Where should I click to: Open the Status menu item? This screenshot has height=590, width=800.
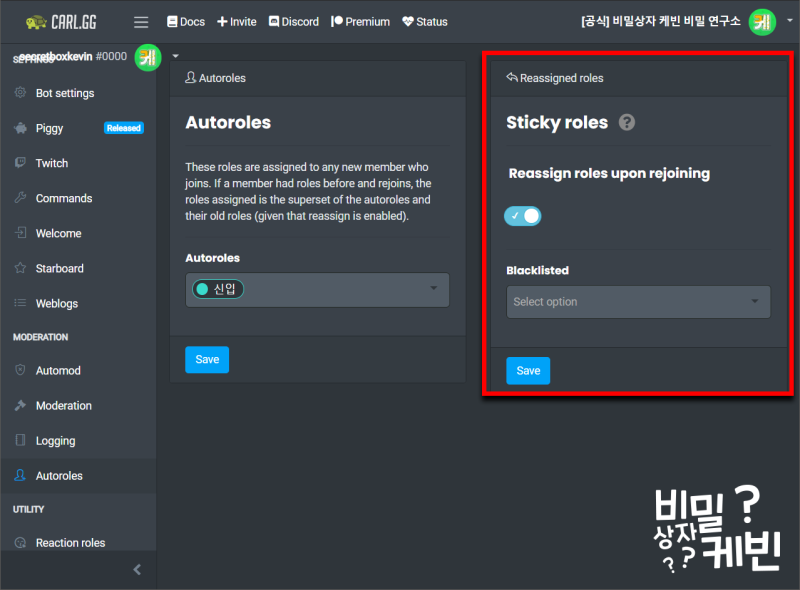coord(425,22)
